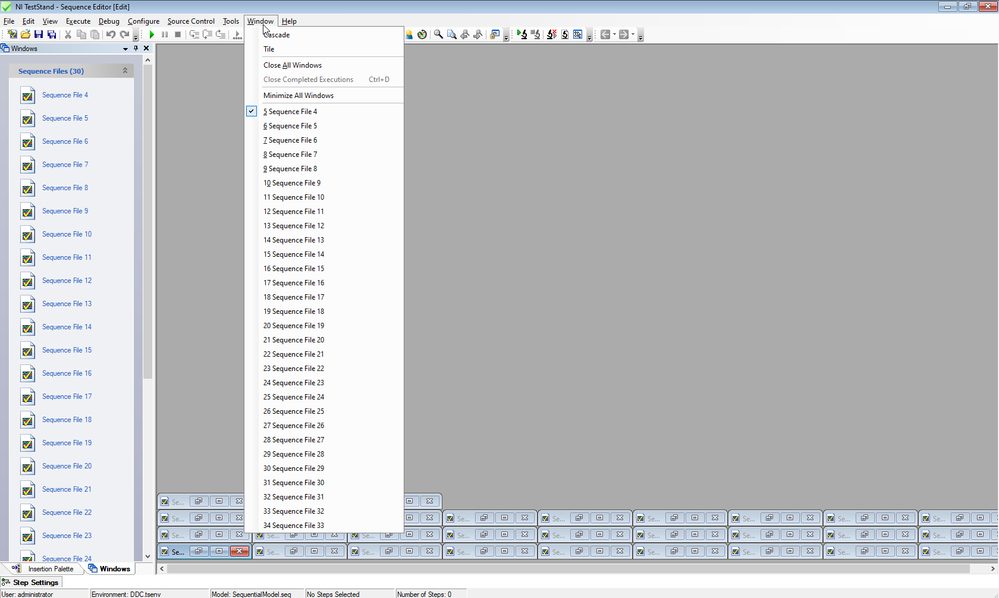This screenshot has height=598, width=999.
Task: Click the round red-green icon beside the user icon
Action: click(422, 34)
